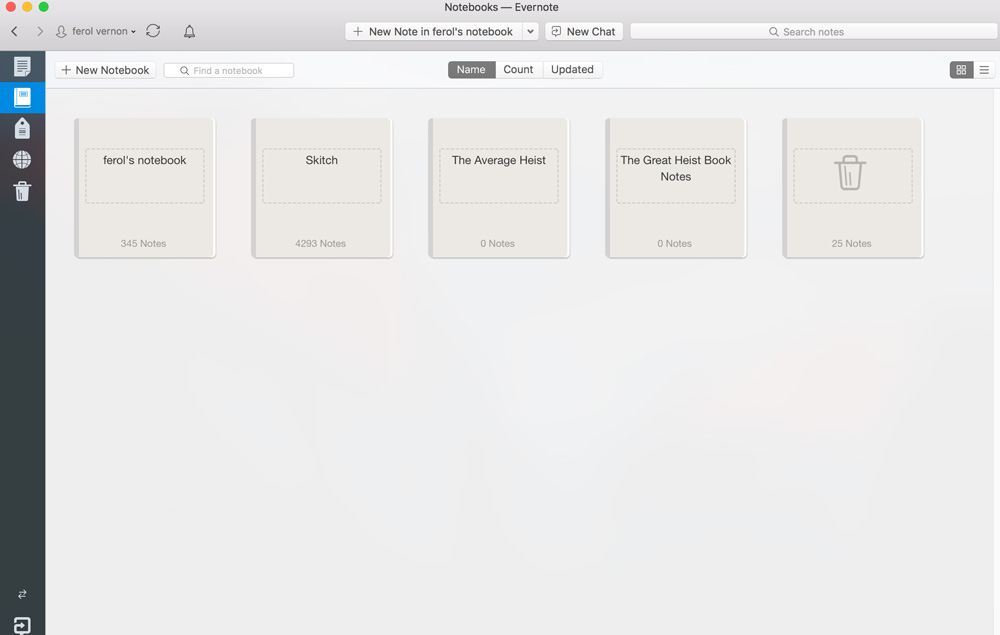Expand the New Note dropdown arrow

point(531,31)
